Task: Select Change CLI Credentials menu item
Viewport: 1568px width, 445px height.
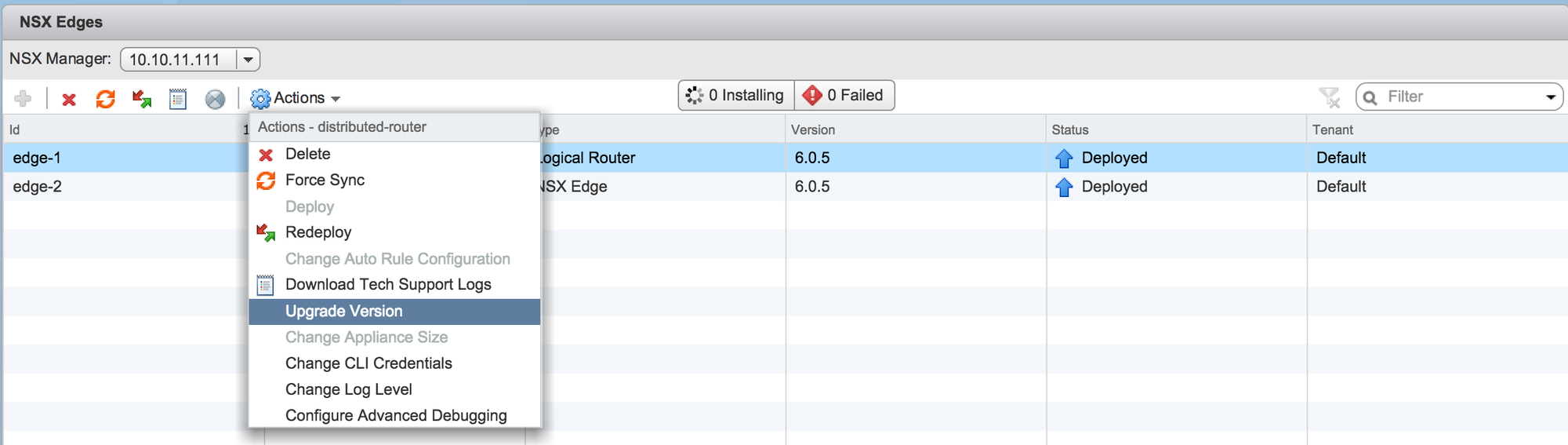Action: pyautogui.click(x=394, y=363)
